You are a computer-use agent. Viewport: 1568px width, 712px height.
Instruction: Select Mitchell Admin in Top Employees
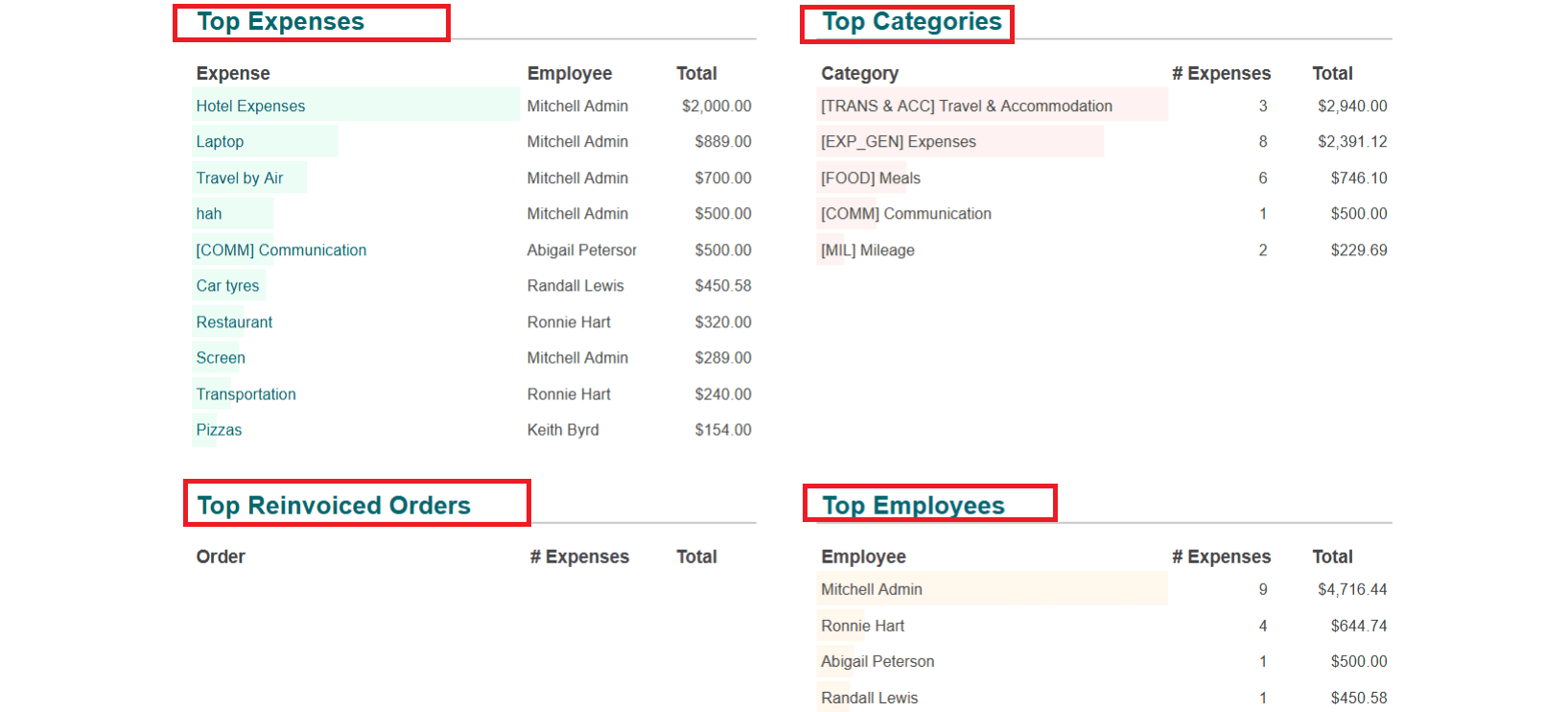[x=872, y=589]
